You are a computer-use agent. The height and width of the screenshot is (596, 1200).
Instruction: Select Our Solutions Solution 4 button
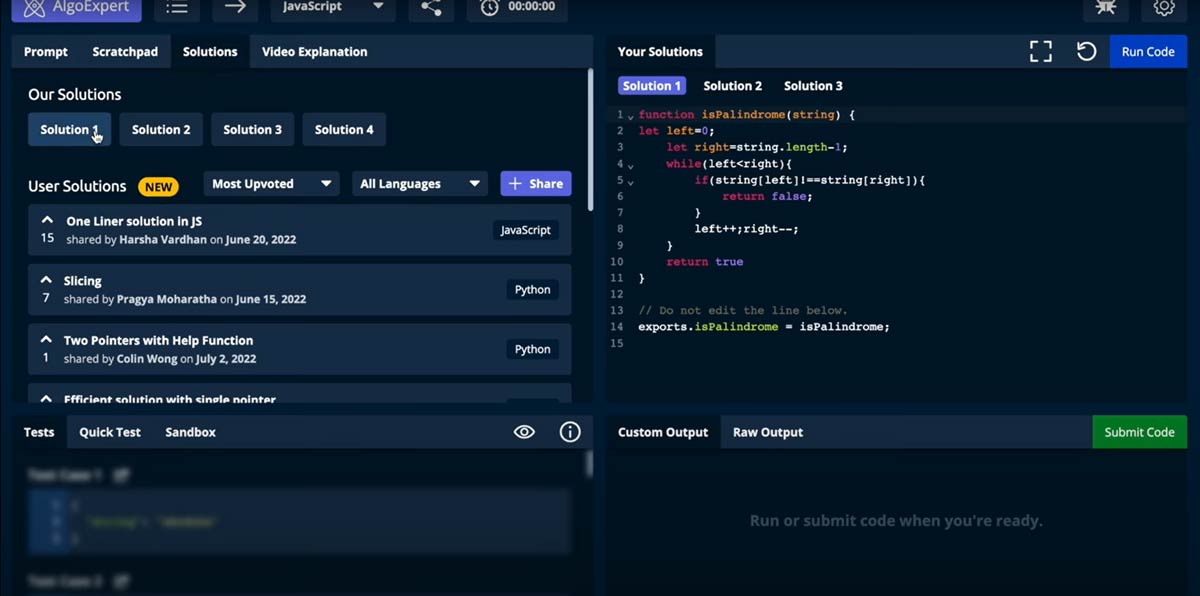[x=344, y=129]
